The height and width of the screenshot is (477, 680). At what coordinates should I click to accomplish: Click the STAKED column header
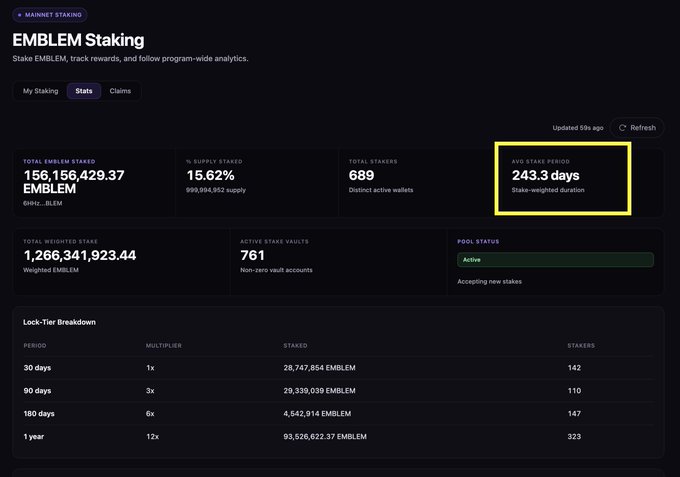[x=295, y=346]
